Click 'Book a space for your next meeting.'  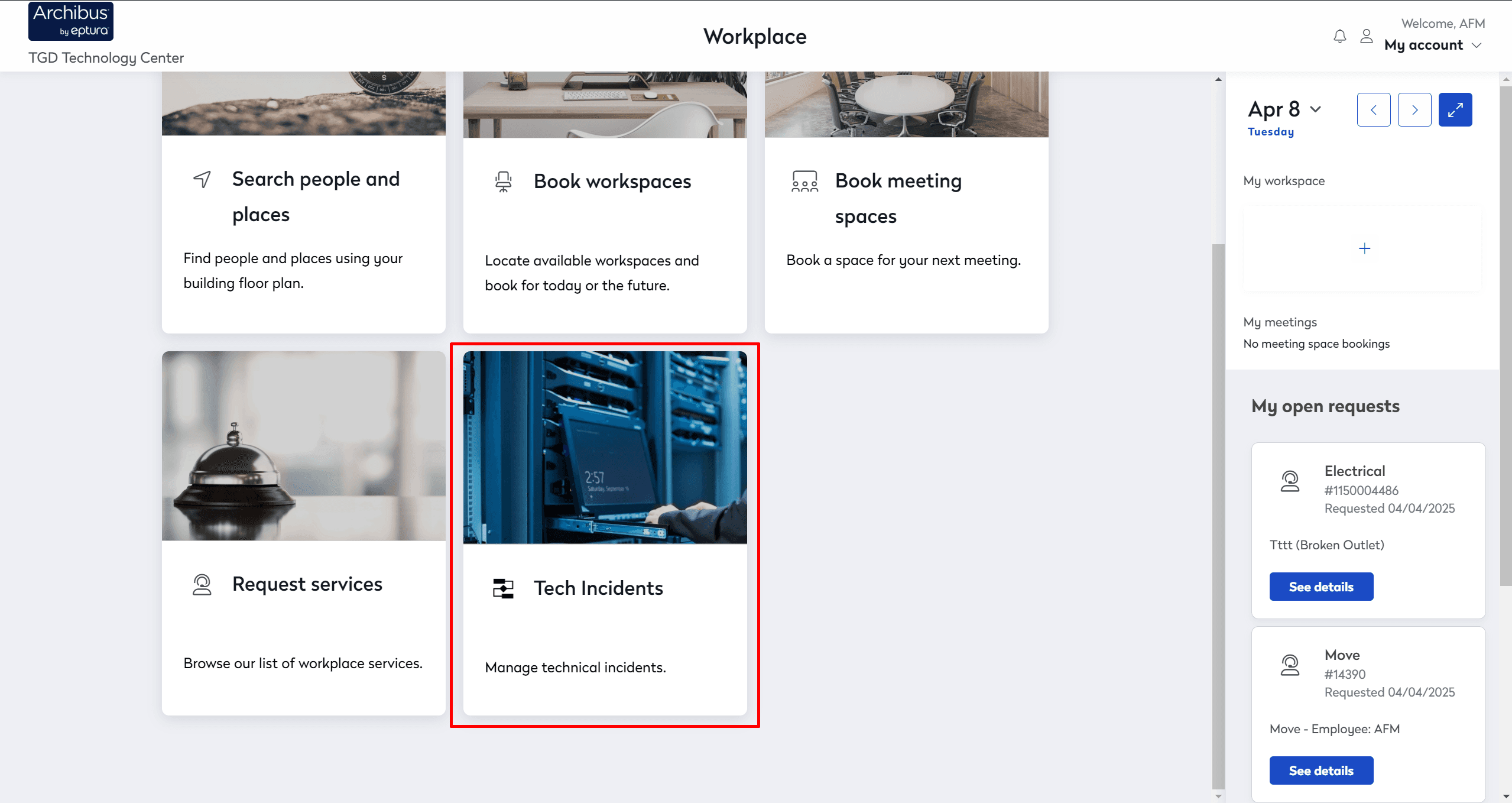[903, 260]
